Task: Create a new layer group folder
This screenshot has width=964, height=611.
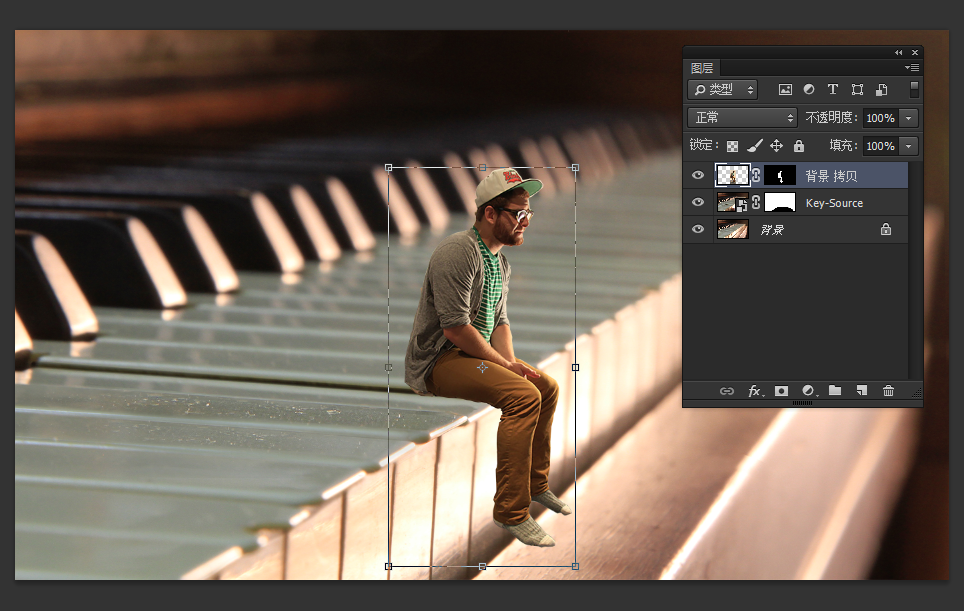Action: click(x=835, y=391)
